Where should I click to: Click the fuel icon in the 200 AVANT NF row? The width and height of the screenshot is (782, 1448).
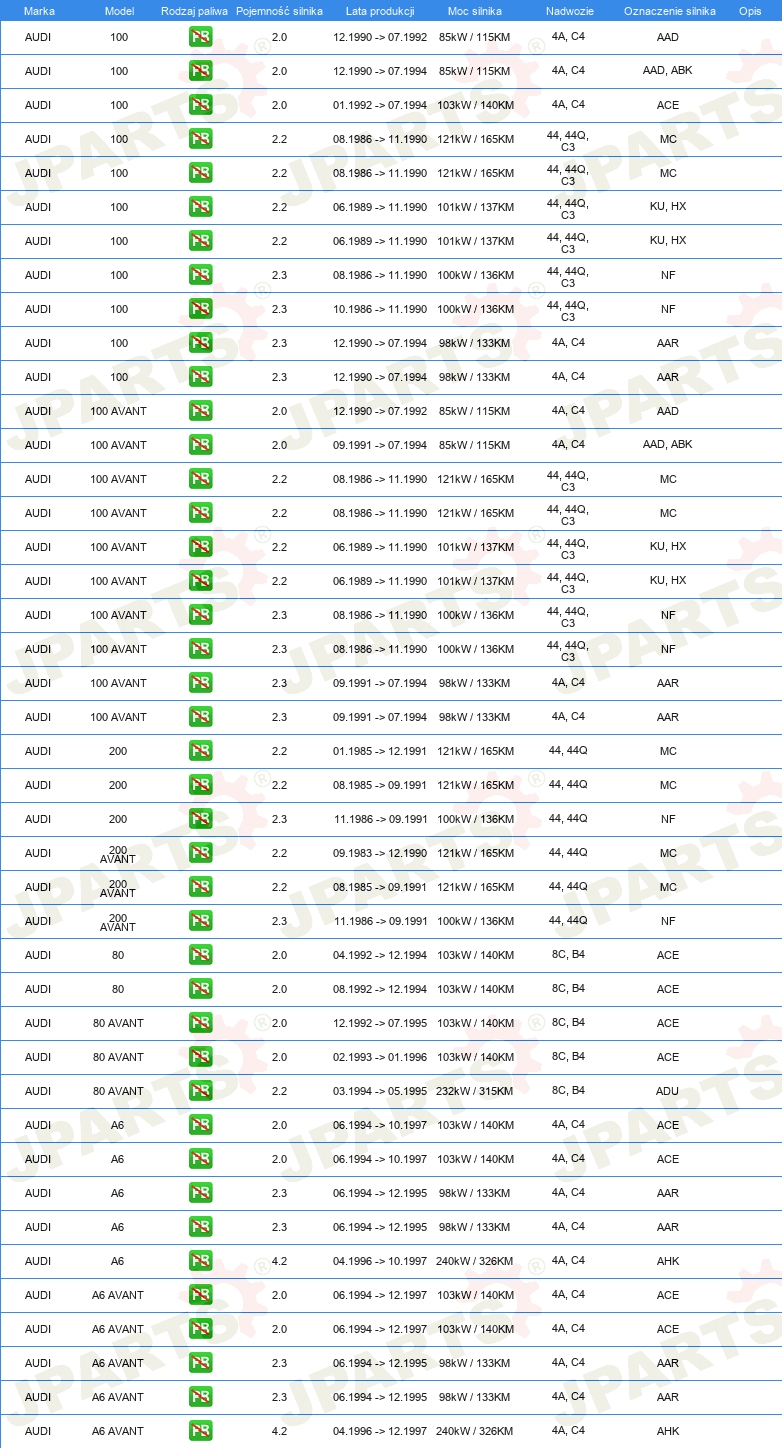[200, 921]
